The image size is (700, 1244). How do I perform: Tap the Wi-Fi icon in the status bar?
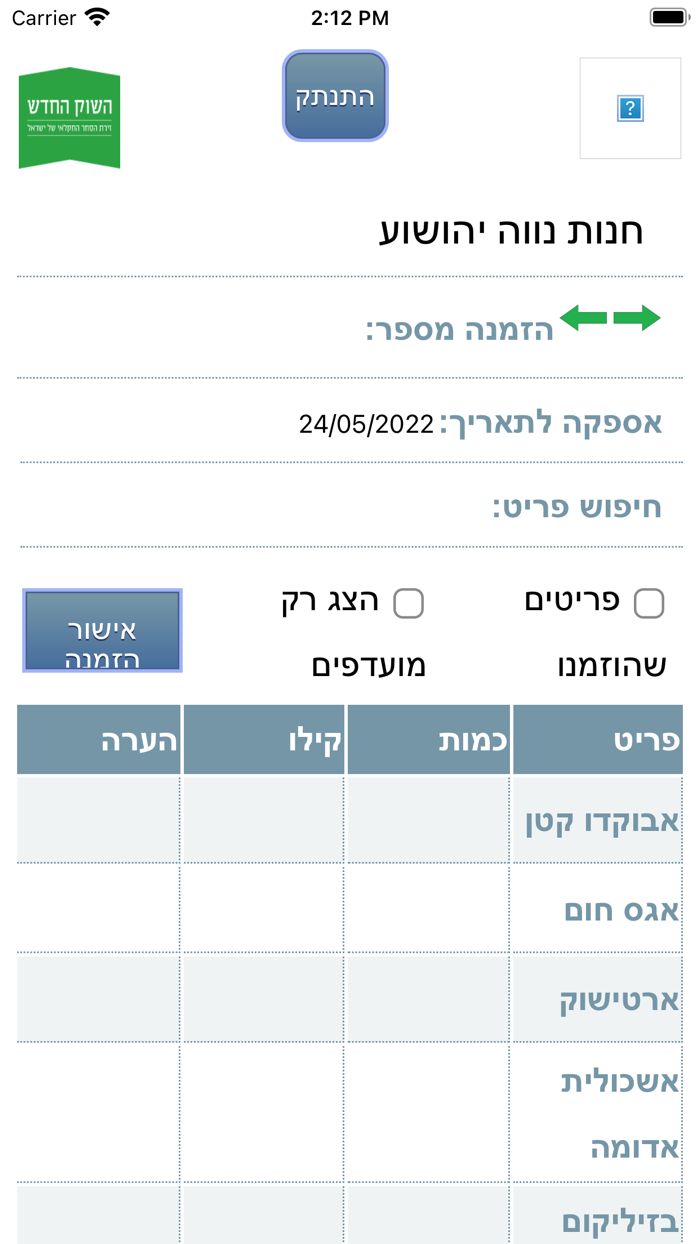coord(95,17)
